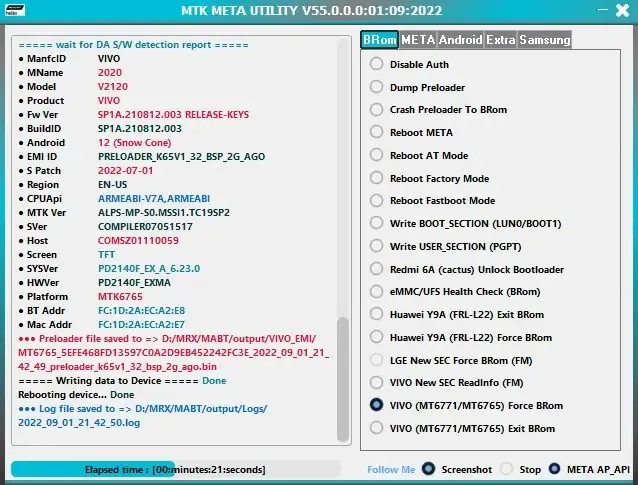Click the Writing data to Device line
This screenshot has height=485, width=638.
click(122, 381)
